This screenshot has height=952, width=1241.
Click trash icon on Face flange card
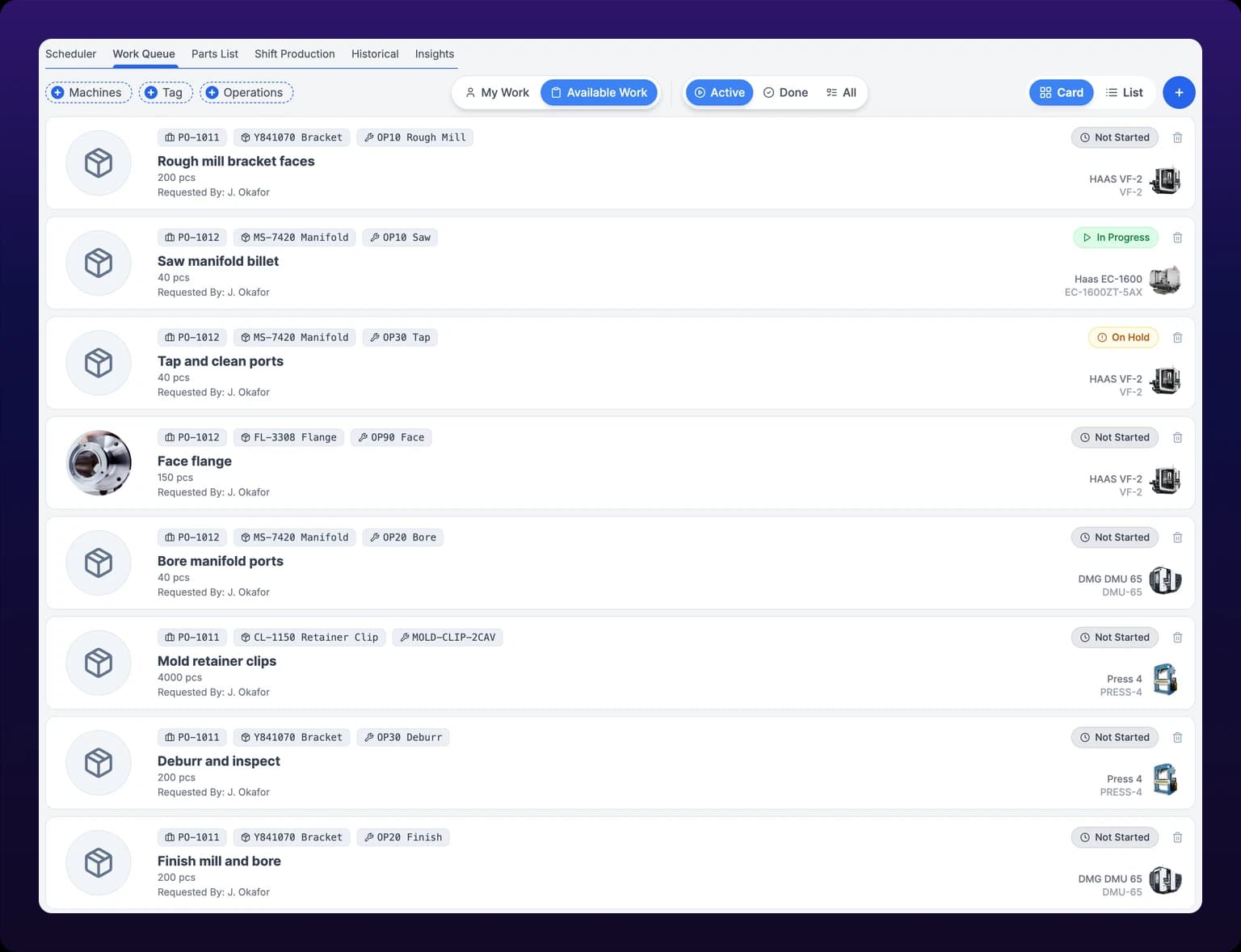coord(1177,437)
